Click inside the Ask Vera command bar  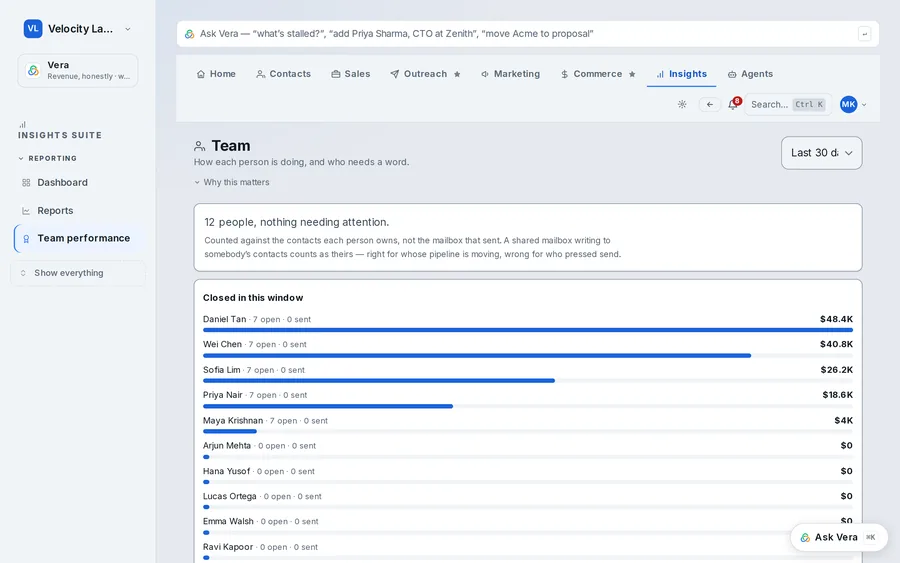pos(527,34)
